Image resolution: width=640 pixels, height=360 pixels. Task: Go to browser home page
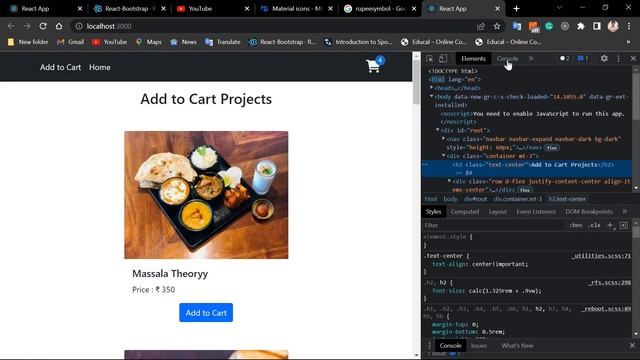pos(59,26)
